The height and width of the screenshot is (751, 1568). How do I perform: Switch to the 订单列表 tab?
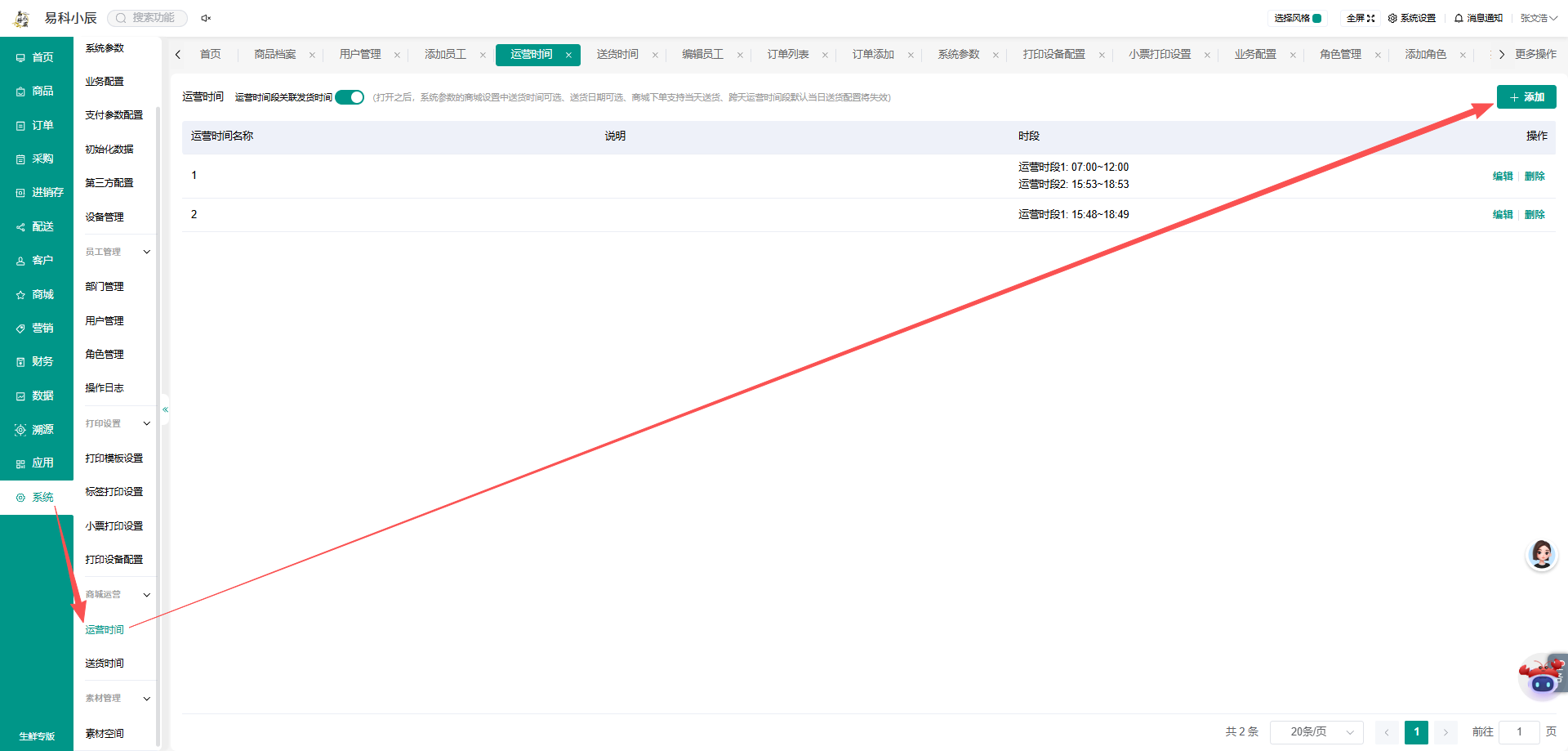pos(788,55)
